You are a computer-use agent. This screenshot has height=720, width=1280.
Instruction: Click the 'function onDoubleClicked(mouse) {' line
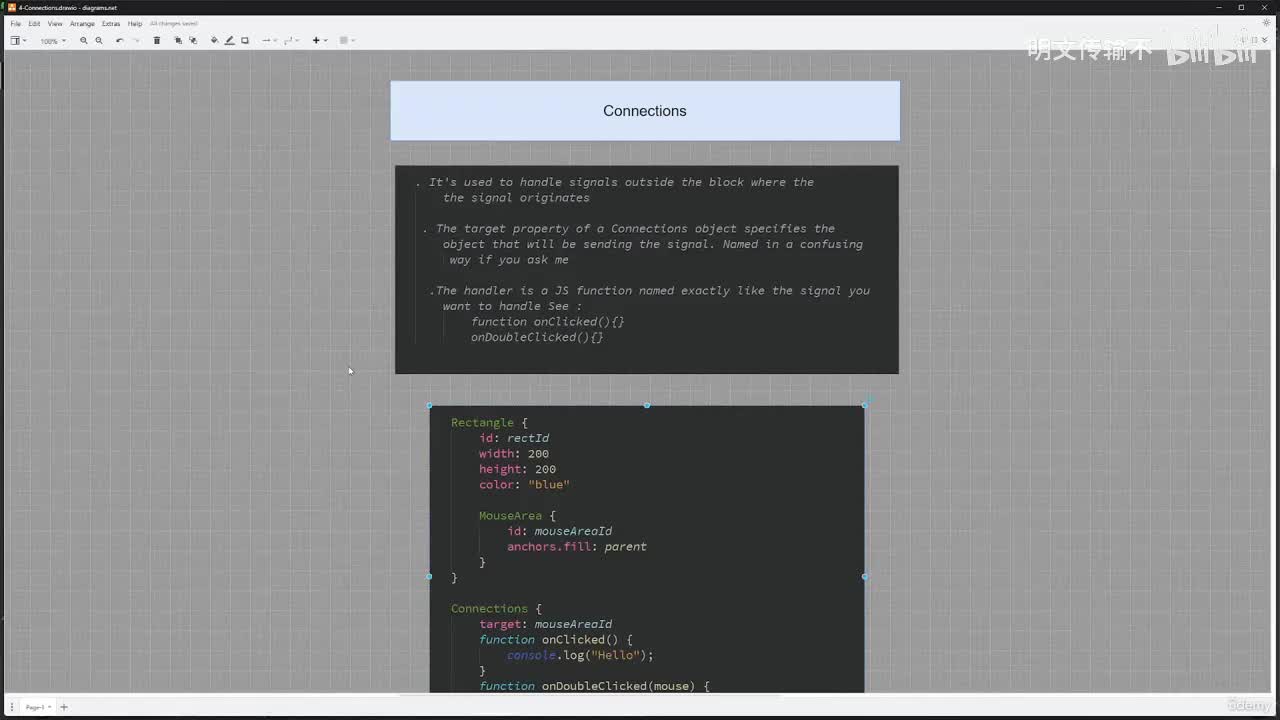(x=594, y=686)
